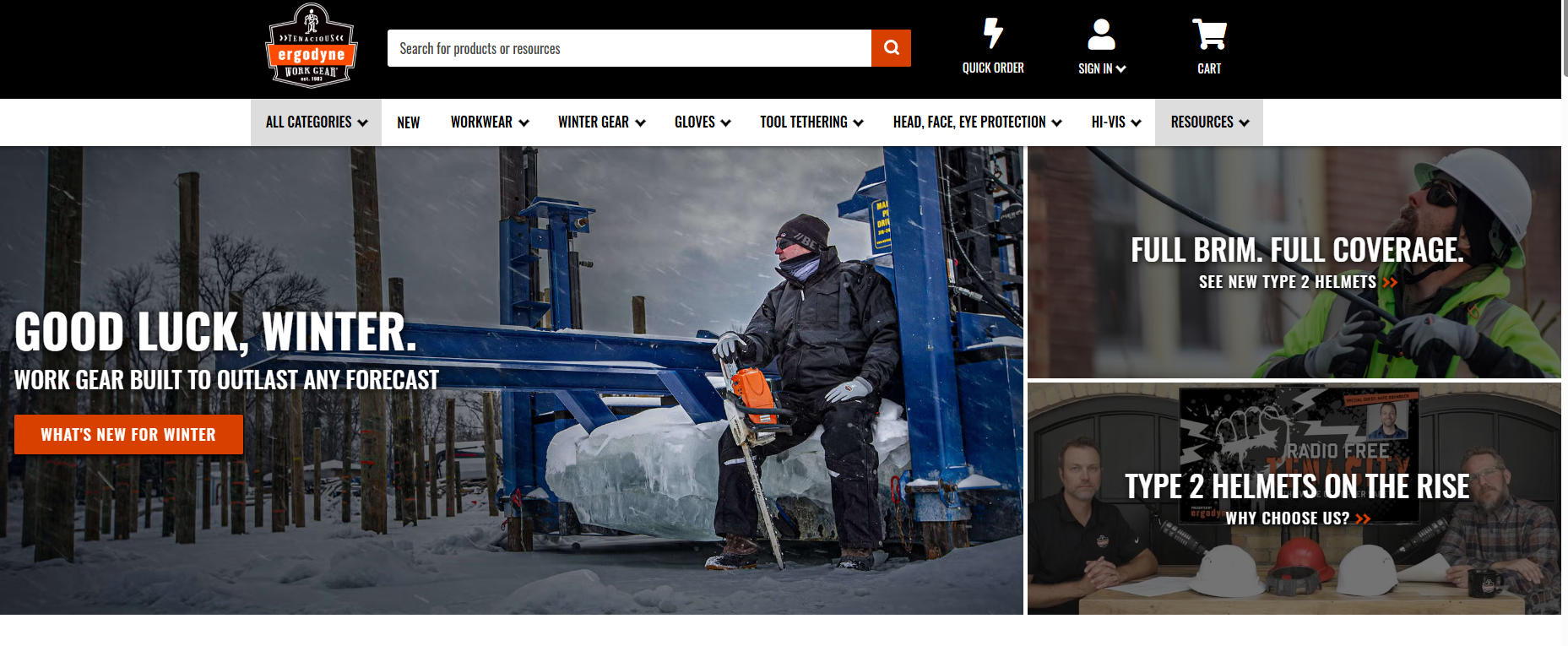Open See New Type 2 Helmets link
1568x646 pixels.
[1287, 282]
